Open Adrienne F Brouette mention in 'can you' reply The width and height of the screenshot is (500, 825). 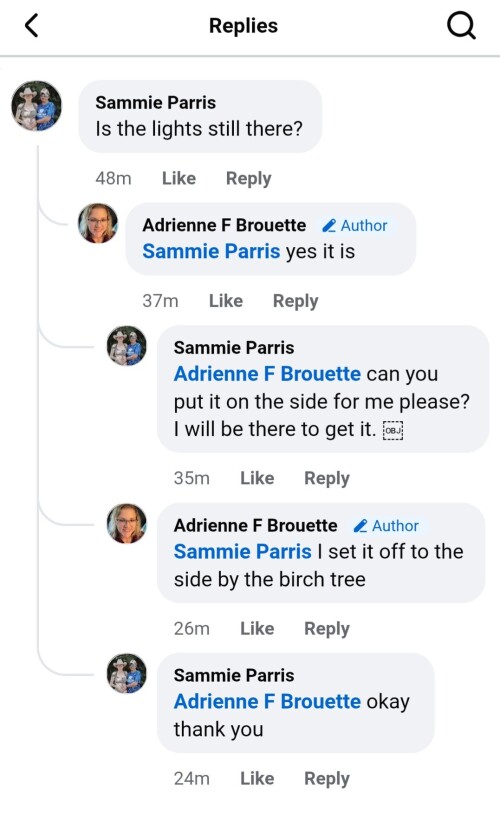click(267, 374)
